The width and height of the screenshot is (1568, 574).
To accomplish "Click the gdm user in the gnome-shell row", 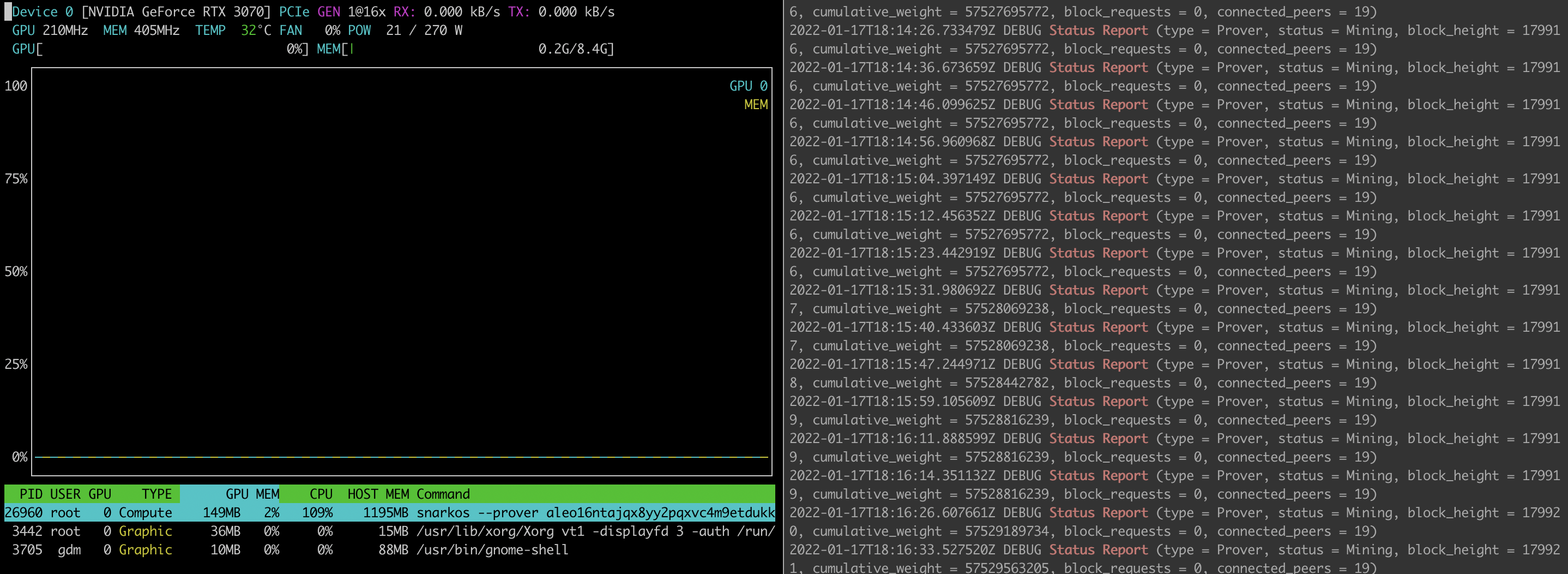I will click(x=69, y=549).
